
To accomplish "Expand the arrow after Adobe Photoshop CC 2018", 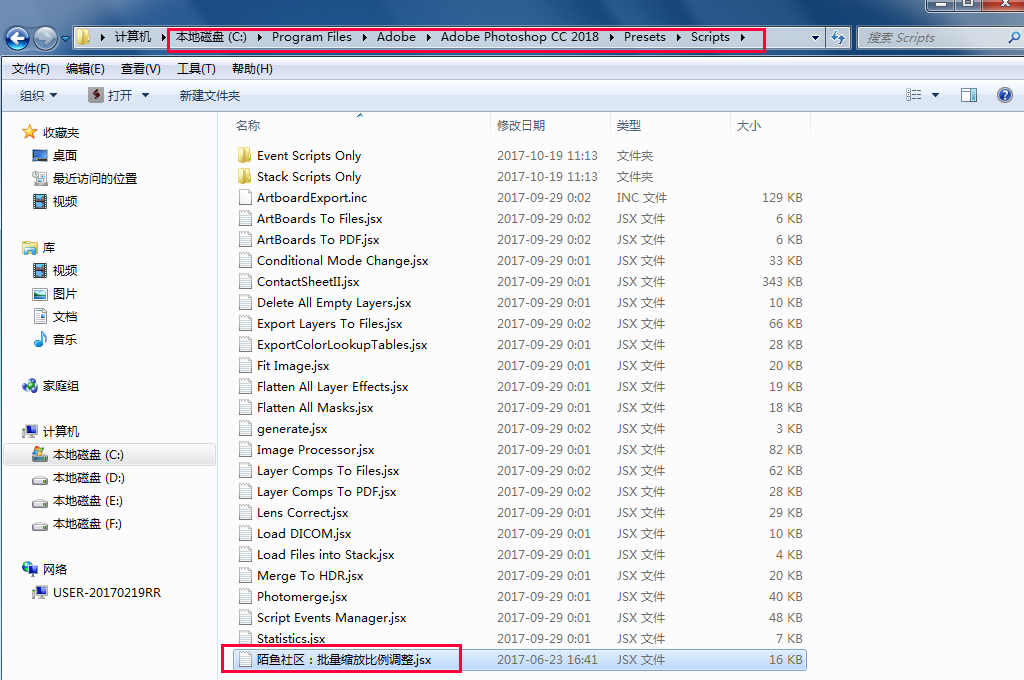I will [x=611, y=37].
